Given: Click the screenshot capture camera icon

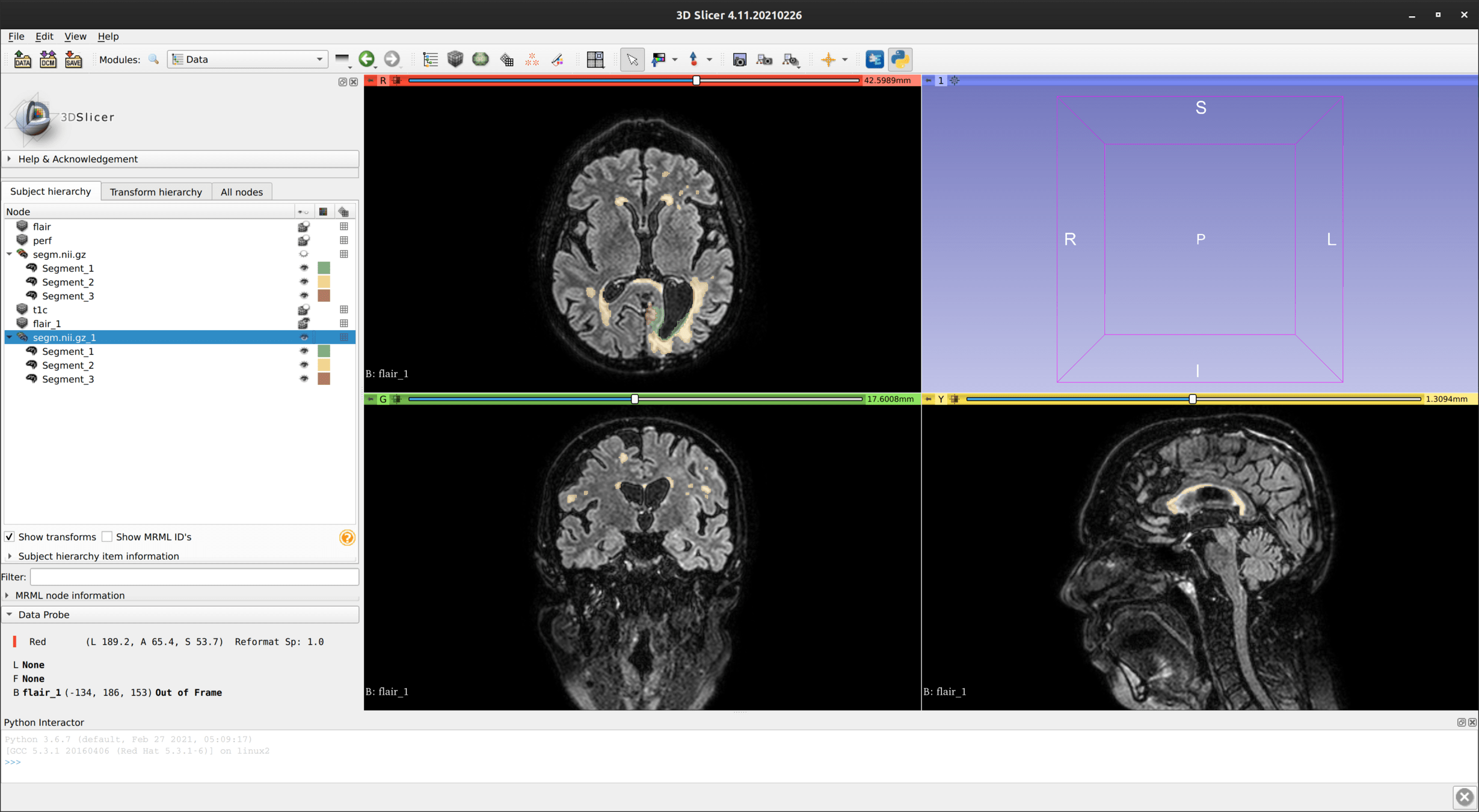Looking at the screenshot, I should [x=739, y=59].
